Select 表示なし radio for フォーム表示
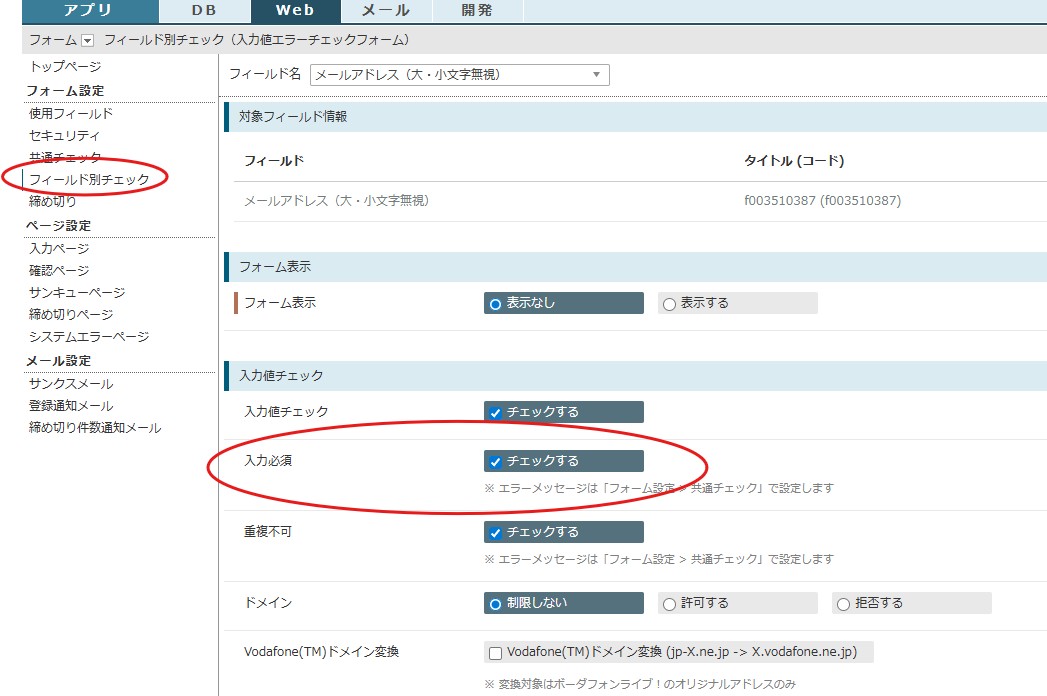Screen dimensions: 1047x696 (x=495, y=304)
